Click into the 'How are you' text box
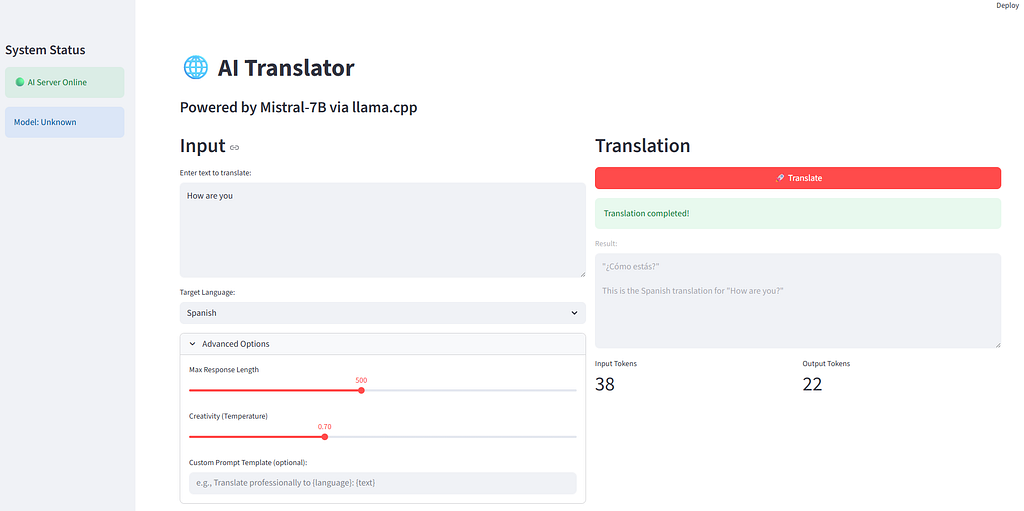The width and height of the screenshot is (1024, 511). pos(382,229)
